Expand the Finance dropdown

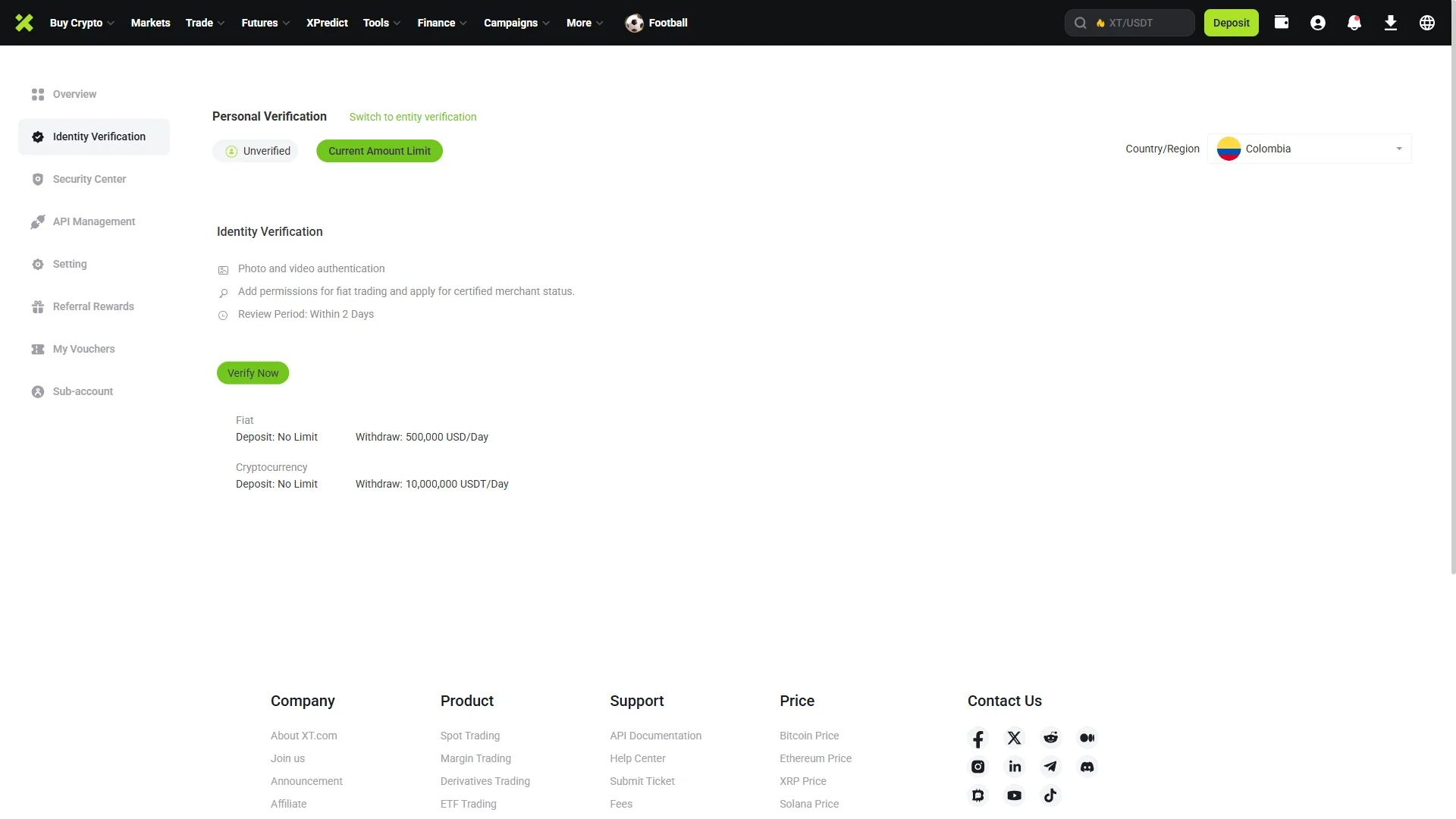pos(442,23)
